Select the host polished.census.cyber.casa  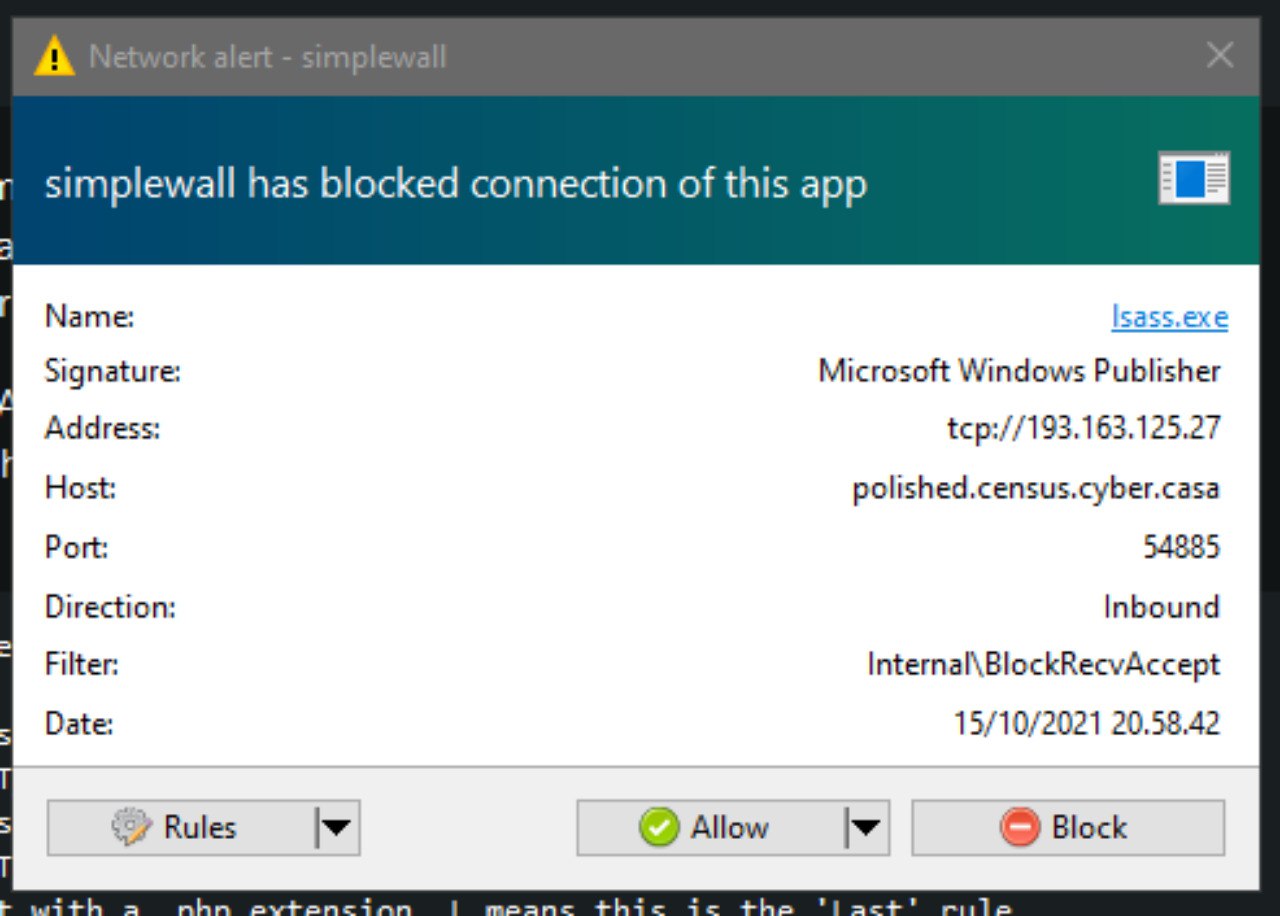(1036, 488)
